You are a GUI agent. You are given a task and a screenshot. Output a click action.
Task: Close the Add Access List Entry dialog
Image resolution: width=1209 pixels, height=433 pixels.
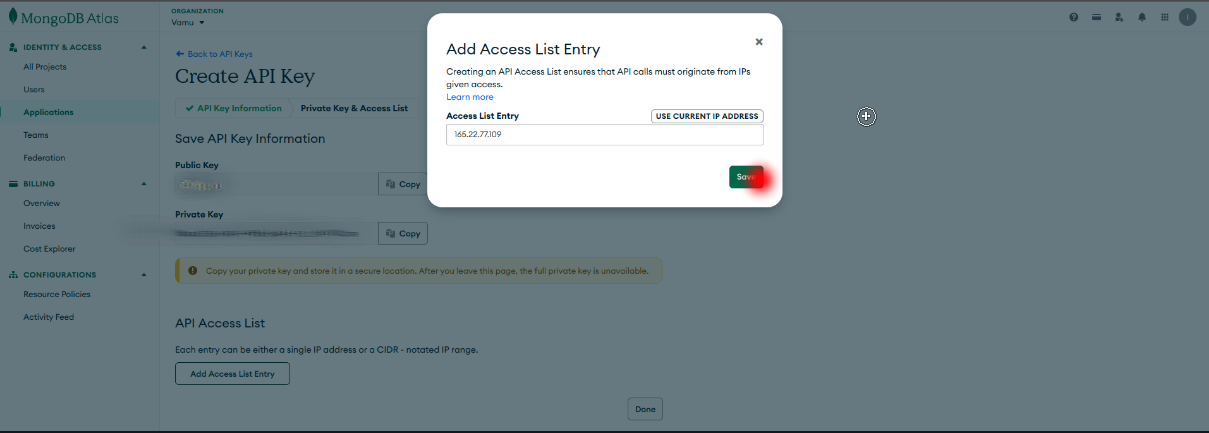759,42
